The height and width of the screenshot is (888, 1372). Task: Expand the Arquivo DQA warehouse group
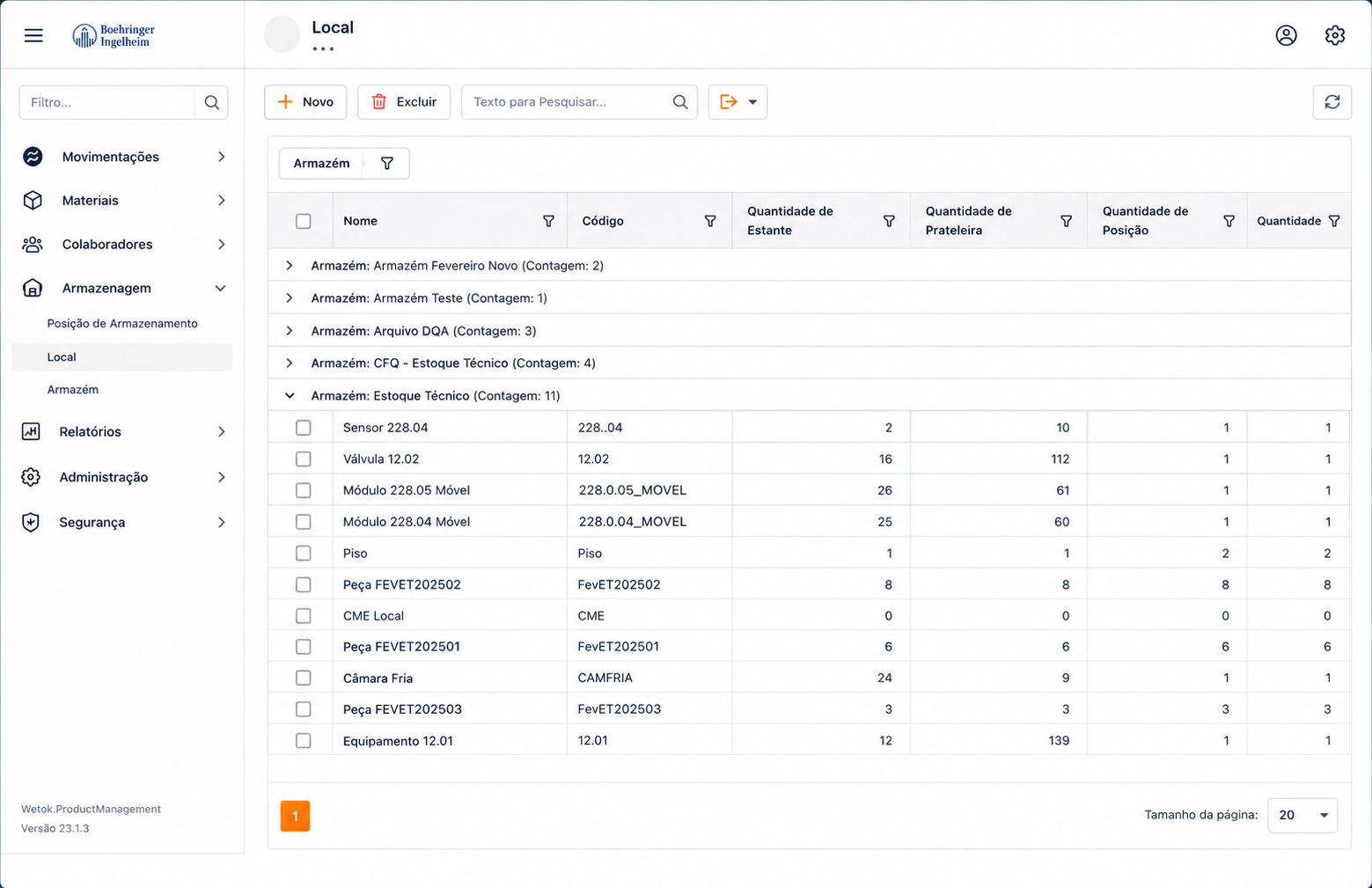[290, 331]
